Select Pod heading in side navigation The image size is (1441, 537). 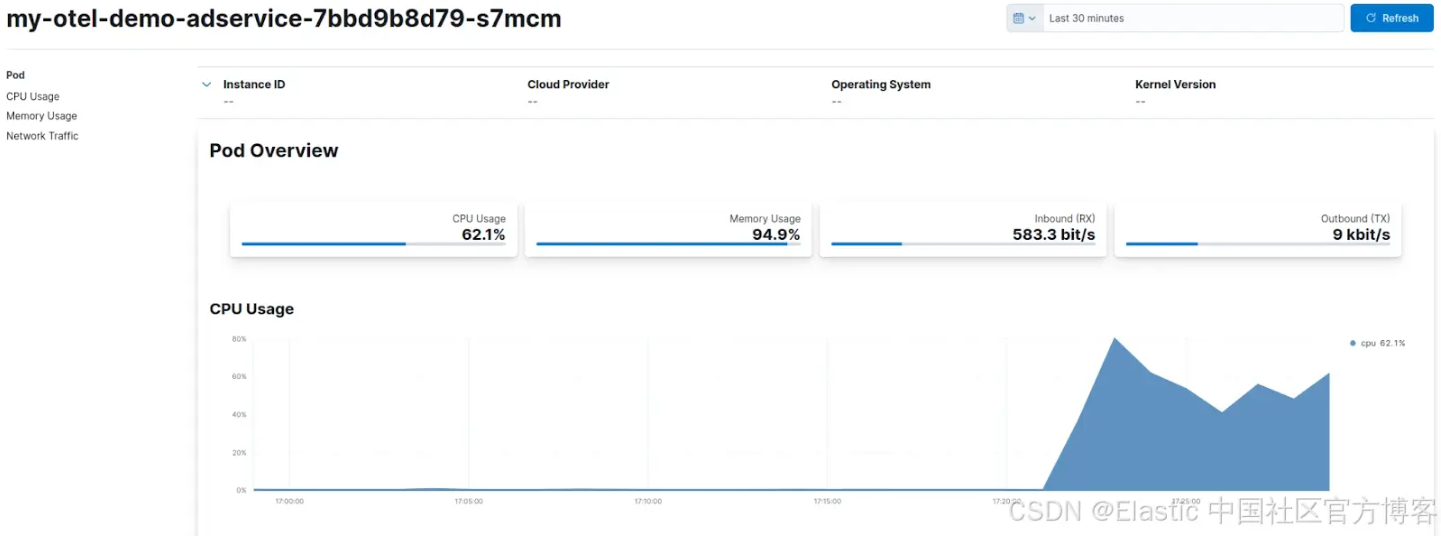(x=15, y=75)
